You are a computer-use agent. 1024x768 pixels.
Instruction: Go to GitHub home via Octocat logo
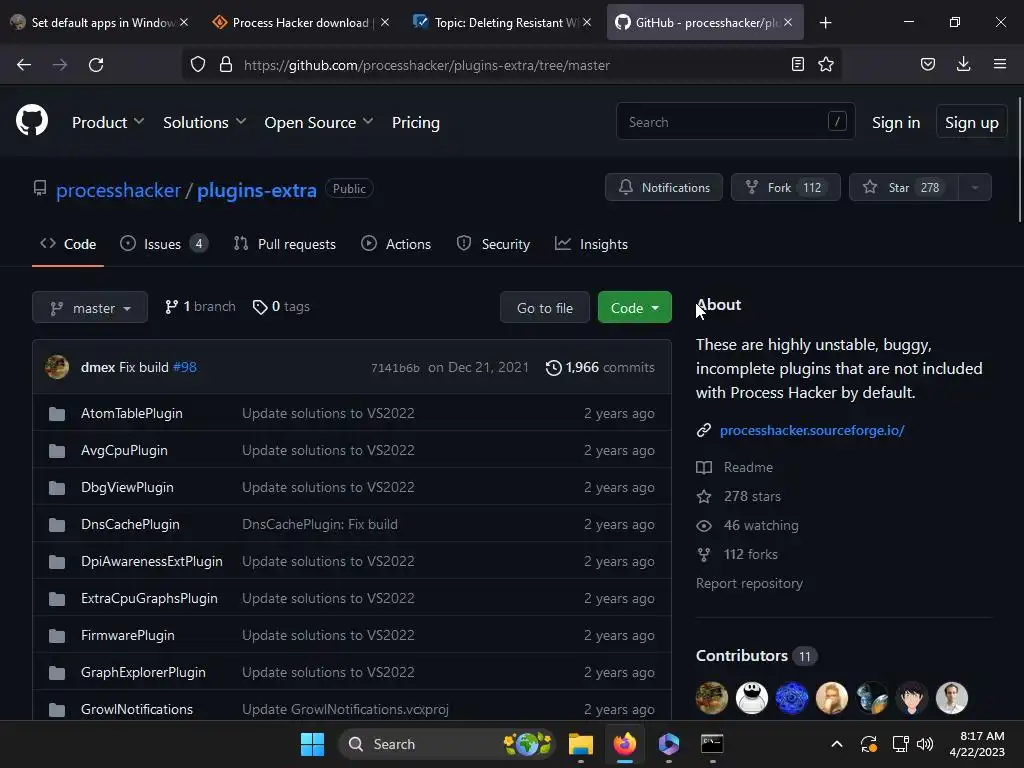pos(32,120)
